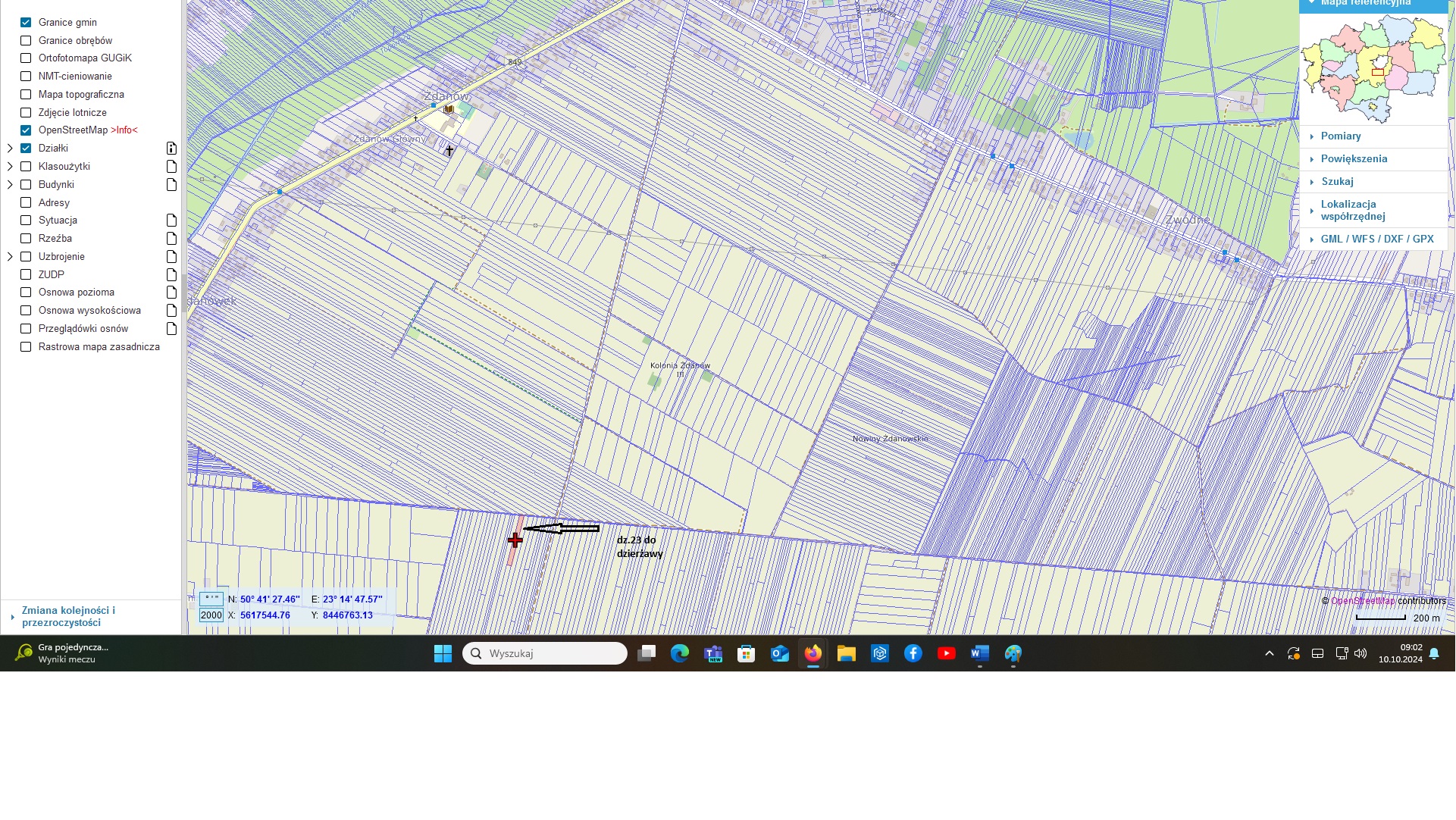This screenshot has height=820, width=1456.
Task: Click coordinate format degrees button
Action: coord(211,599)
